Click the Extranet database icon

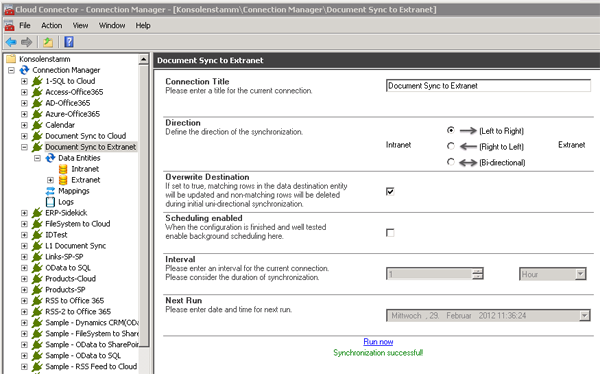(x=63, y=180)
